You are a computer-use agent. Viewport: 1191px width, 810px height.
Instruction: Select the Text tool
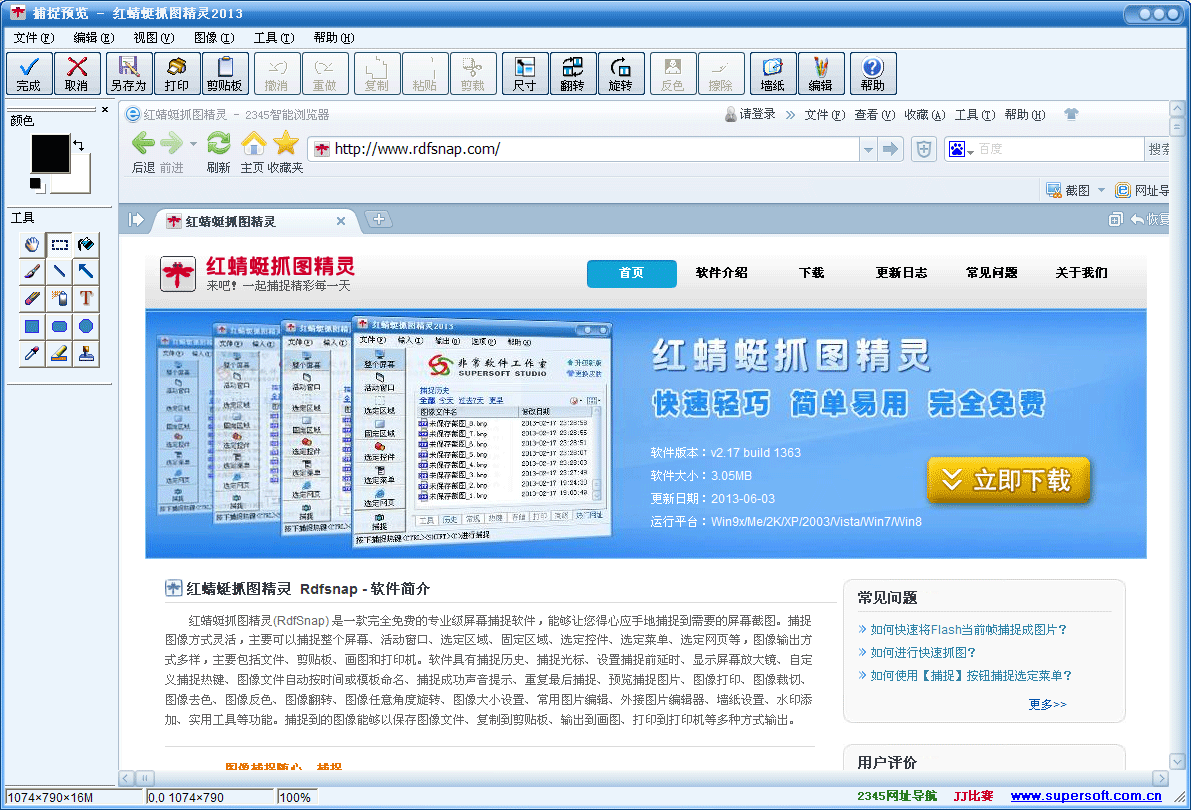point(85,297)
